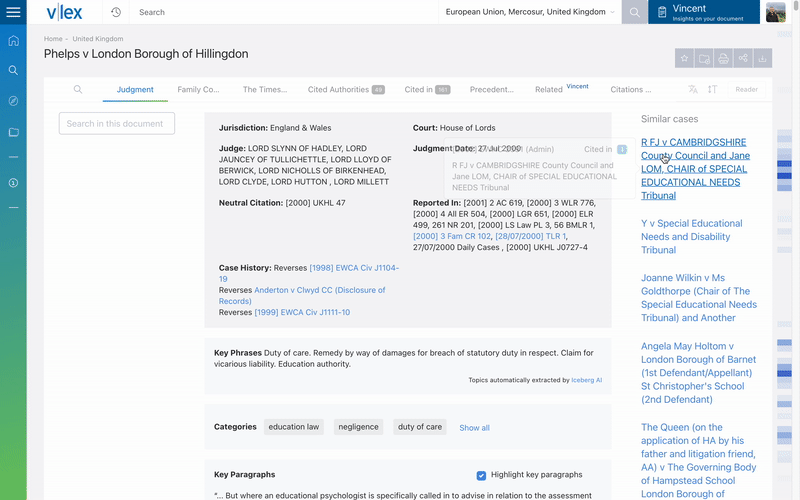Focus the top Search field
Screen dimensions: 800x500
click(x=286, y=12)
